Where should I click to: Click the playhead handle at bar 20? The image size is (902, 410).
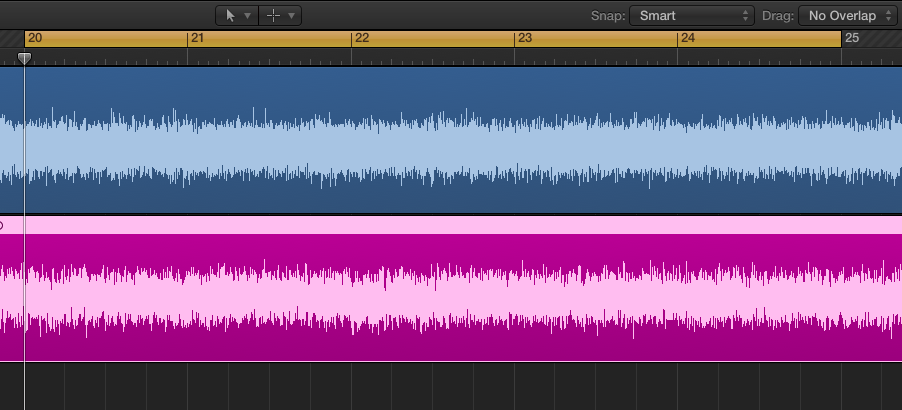click(x=24, y=59)
